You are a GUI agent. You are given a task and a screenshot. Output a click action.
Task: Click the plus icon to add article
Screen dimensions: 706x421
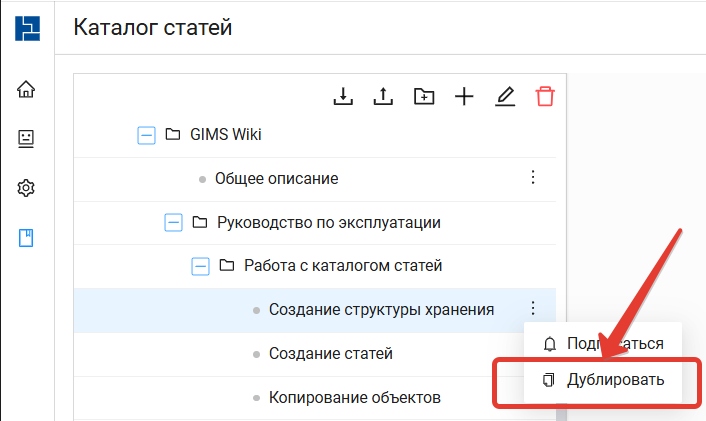coord(464,96)
